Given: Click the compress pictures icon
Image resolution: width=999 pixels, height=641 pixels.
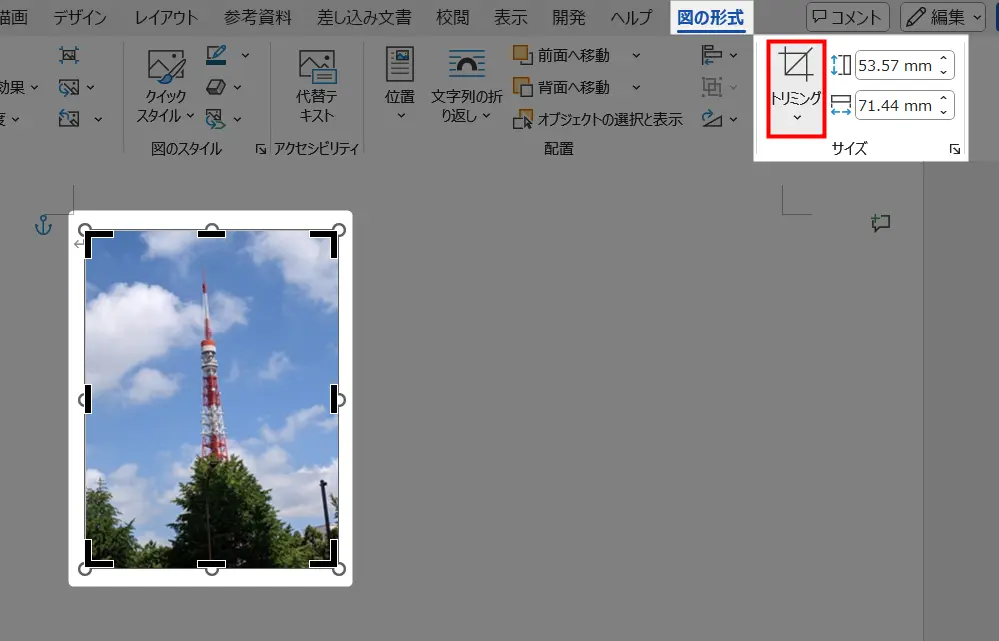Looking at the screenshot, I should [x=69, y=55].
